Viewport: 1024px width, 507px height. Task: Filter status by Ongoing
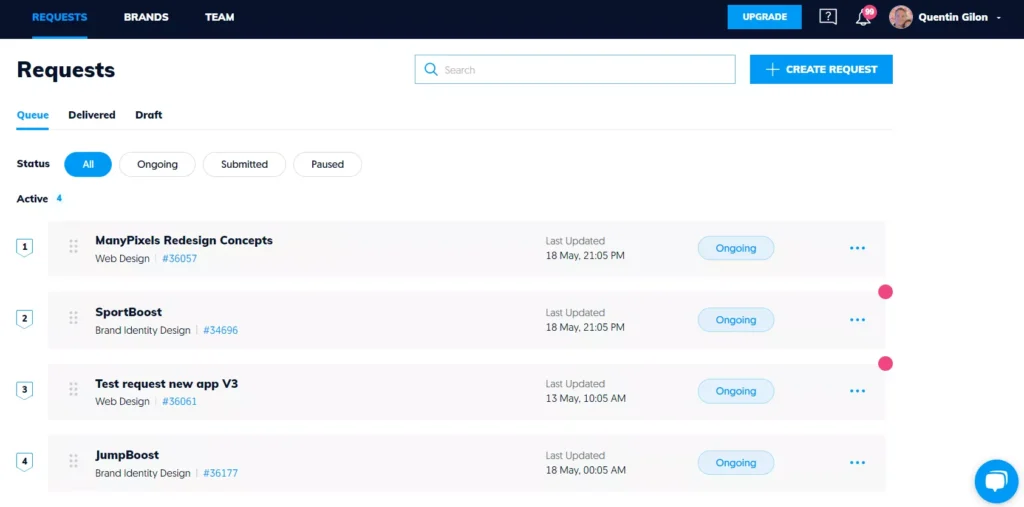pyautogui.click(x=157, y=165)
